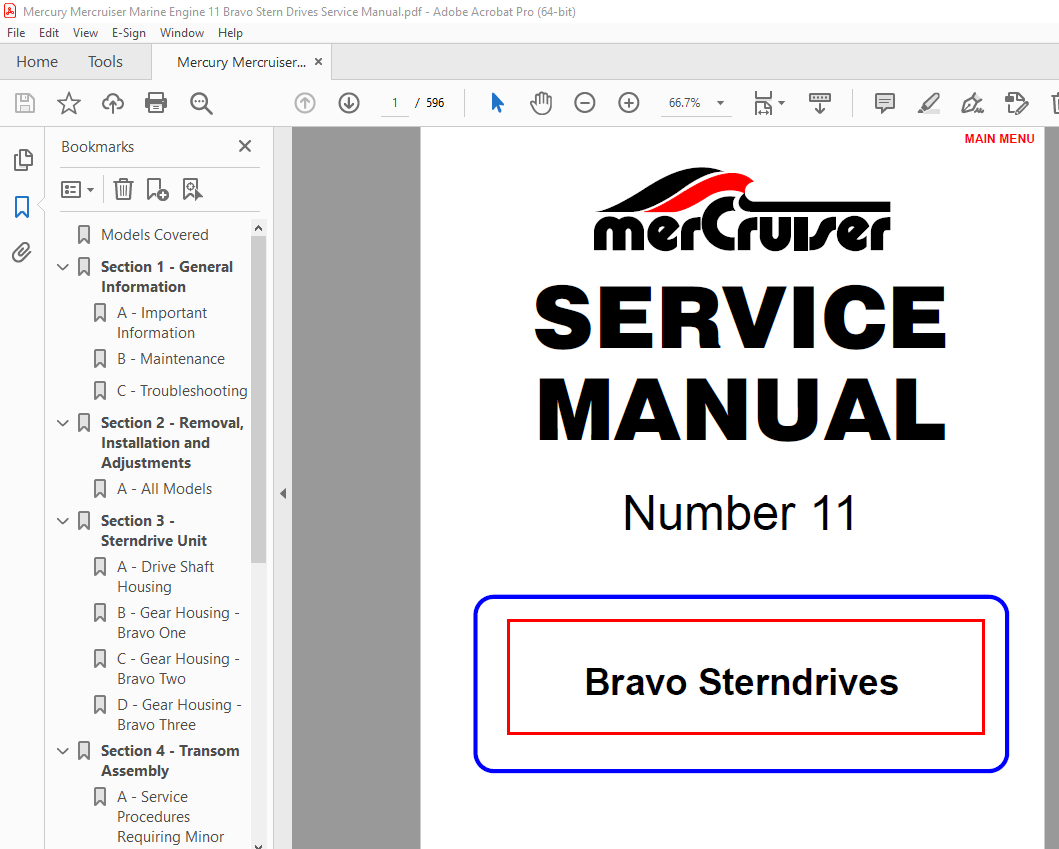Switch to the Tools tab
The width and height of the screenshot is (1059, 849).
pos(105,61)
